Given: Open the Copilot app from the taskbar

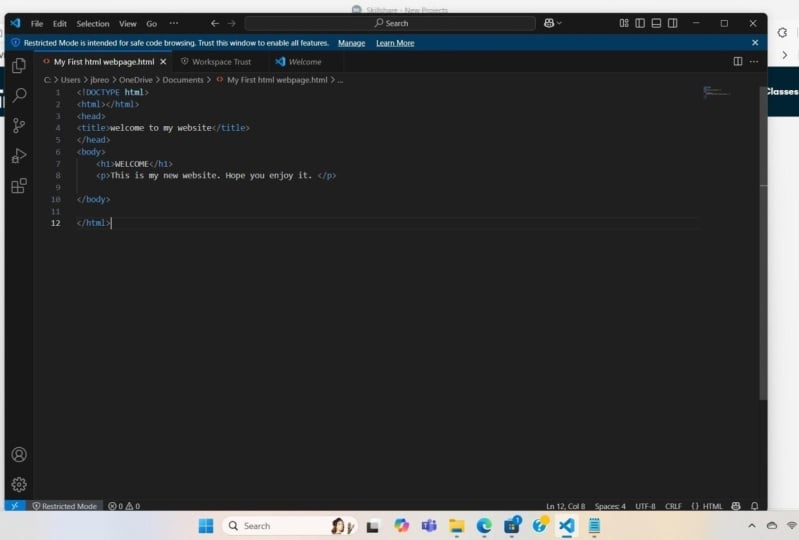Looking at the screenshot, I should pyautogui.click(x=402, y=526).
